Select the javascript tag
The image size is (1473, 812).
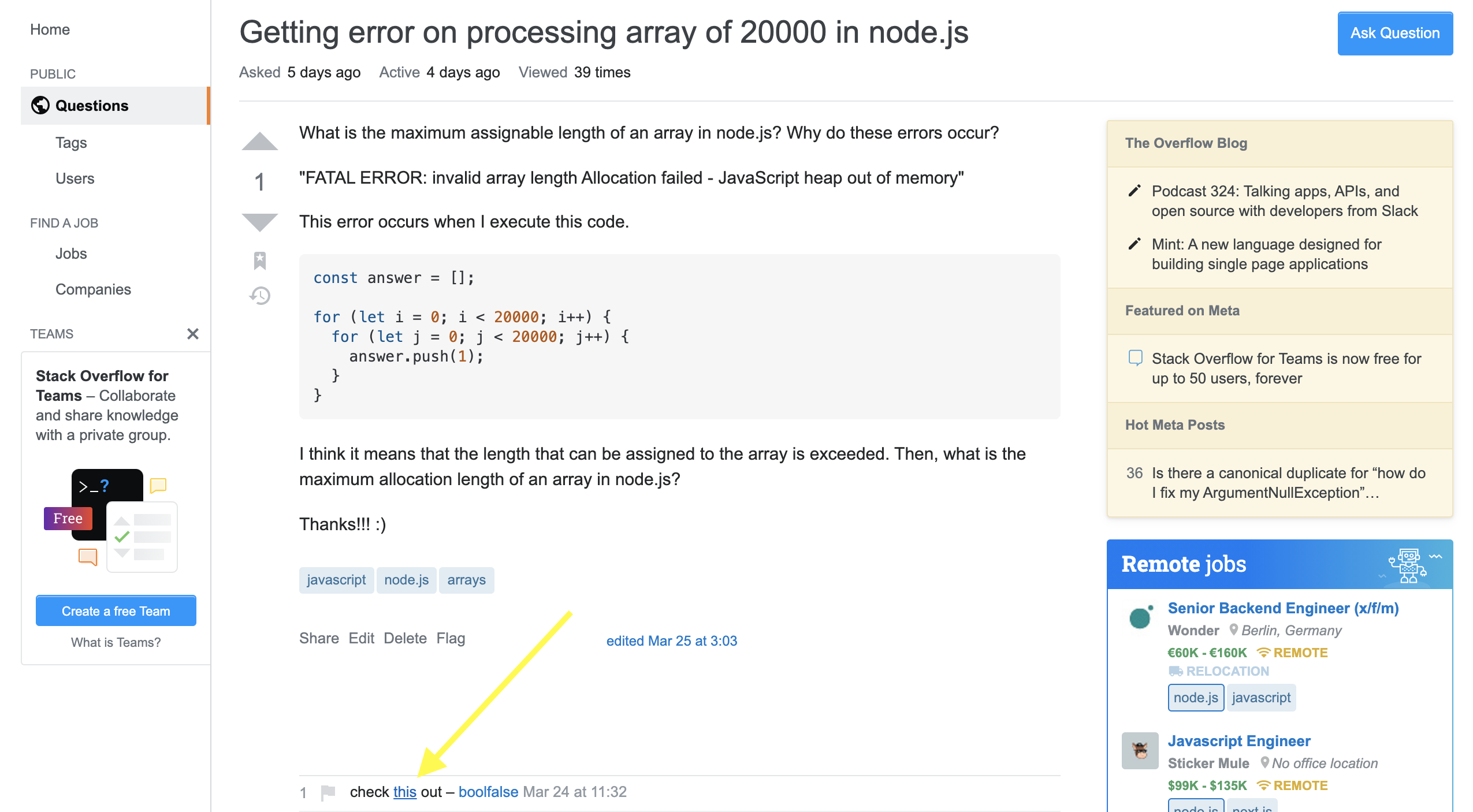(336, 580)
